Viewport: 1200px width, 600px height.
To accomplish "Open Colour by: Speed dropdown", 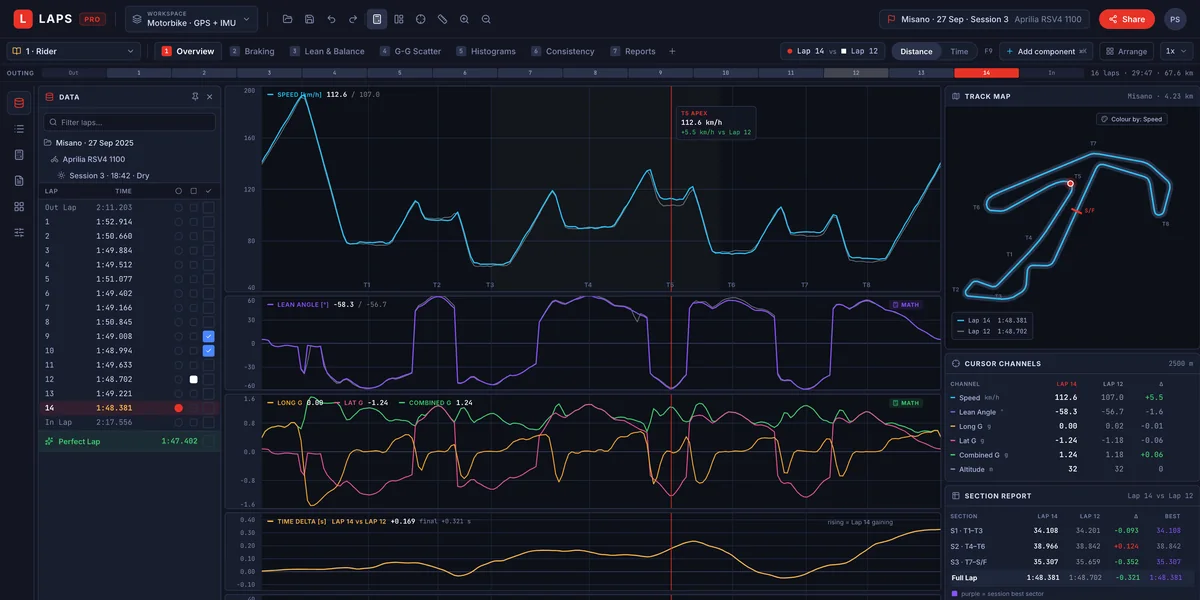I will pyautogui.click(x=1130, y=119).
